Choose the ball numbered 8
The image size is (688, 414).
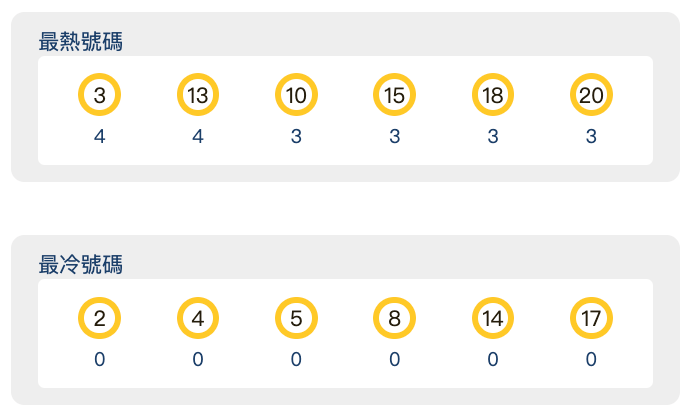pos(395,319)
